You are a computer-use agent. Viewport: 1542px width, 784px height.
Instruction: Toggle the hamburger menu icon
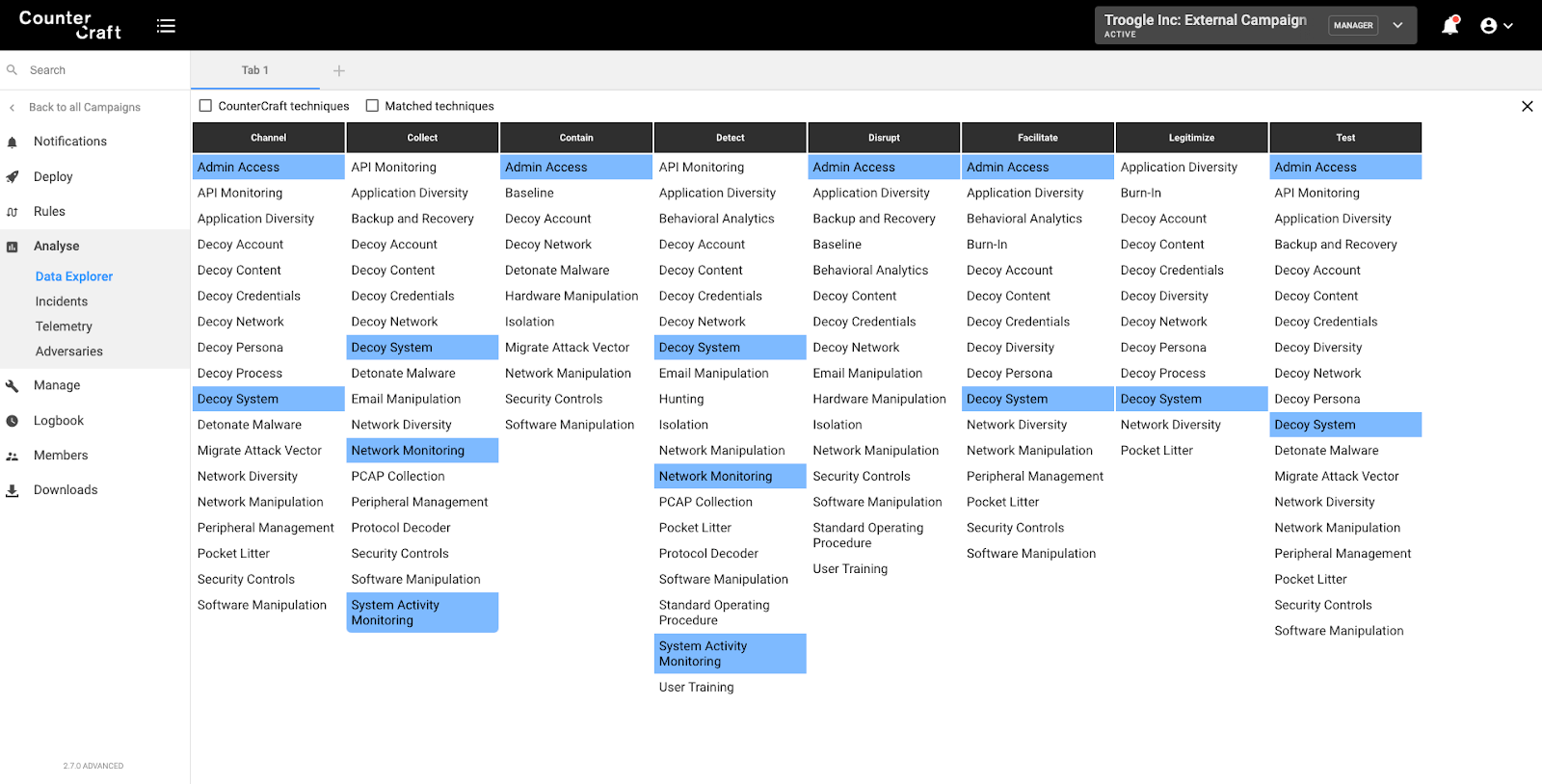click(166, 26)
